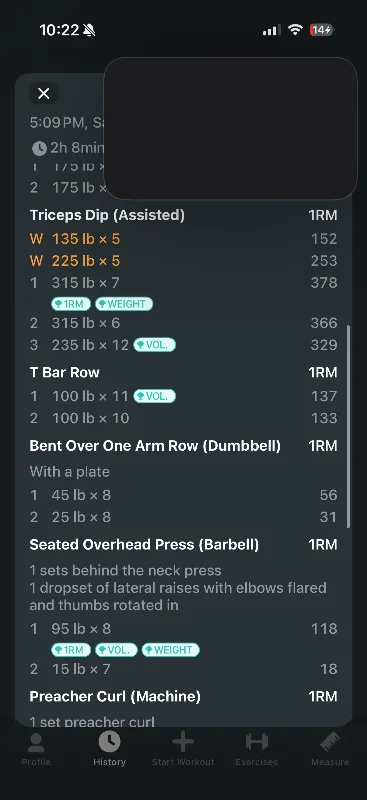The height and width of the screenshot is (800, 367).
Task: Tap the VOL. badge on T Bar Row
Action: tap(154, 396)
